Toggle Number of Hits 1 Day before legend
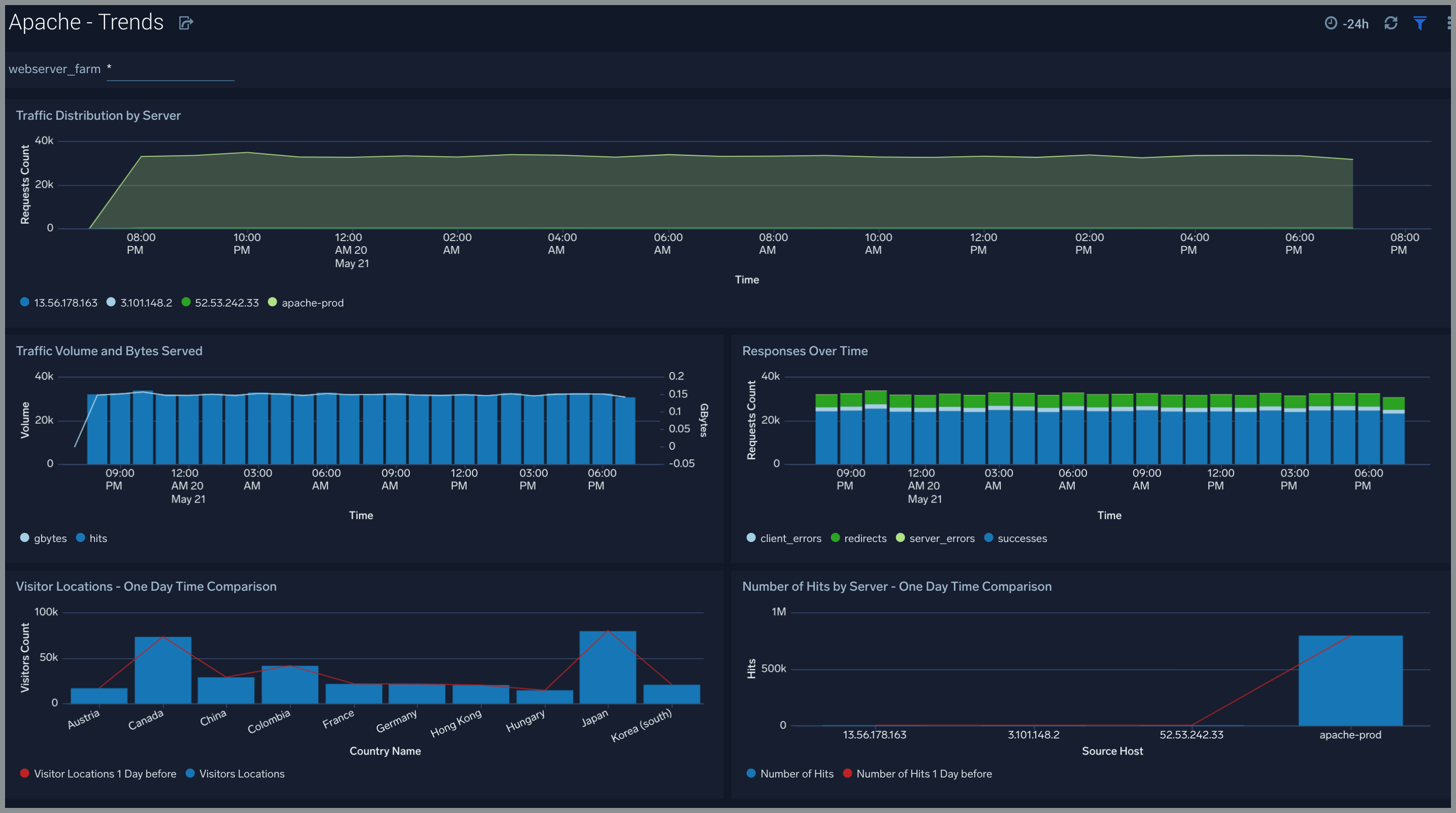Image resolution: width=1456 pixels, height=813 pixels. pos(923,774)
